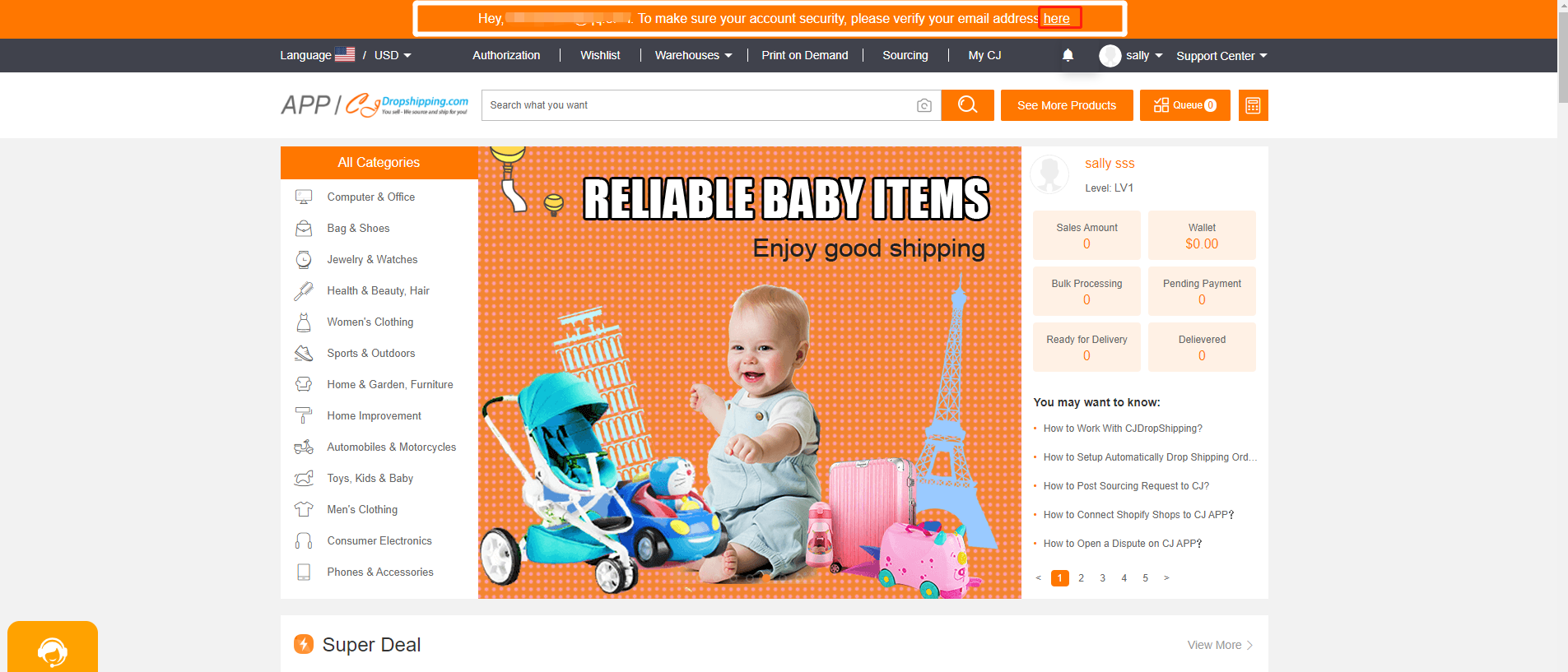This screenshot has height=672, width=1568.
Task: Go to page 2 of help articles
Action: click(x=1081, y=578)
